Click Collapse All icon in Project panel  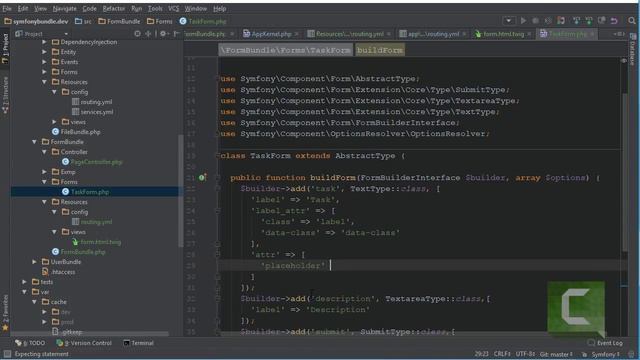click(x=148, y=34)
